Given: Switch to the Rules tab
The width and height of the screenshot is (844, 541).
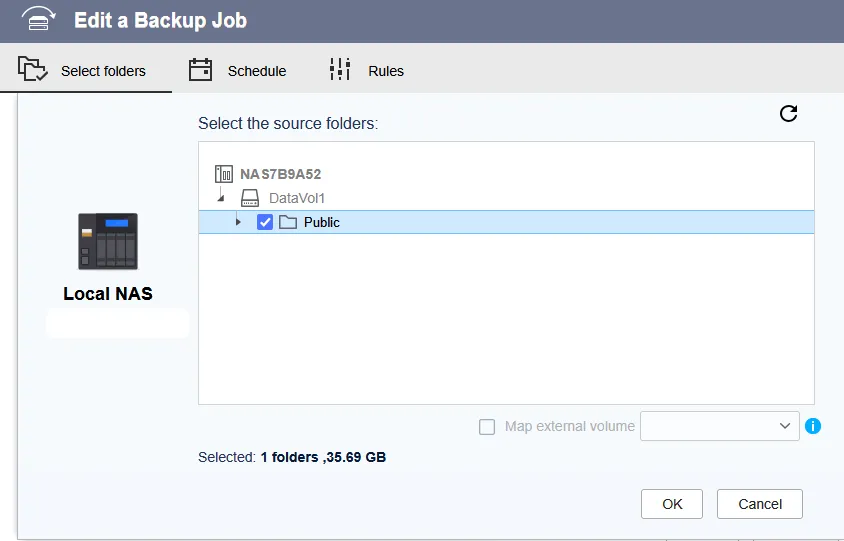Looking at the screenshot, I should [367, 71].
